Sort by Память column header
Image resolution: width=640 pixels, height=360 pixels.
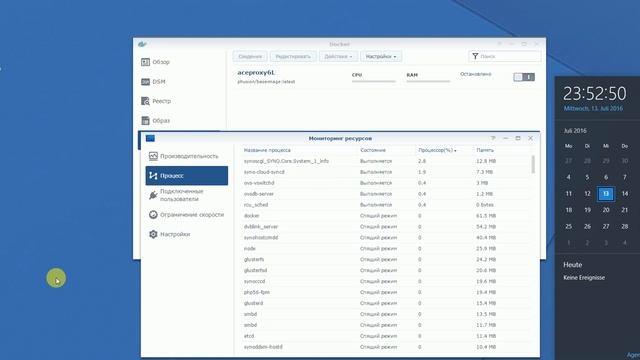(x=485, y=150)
